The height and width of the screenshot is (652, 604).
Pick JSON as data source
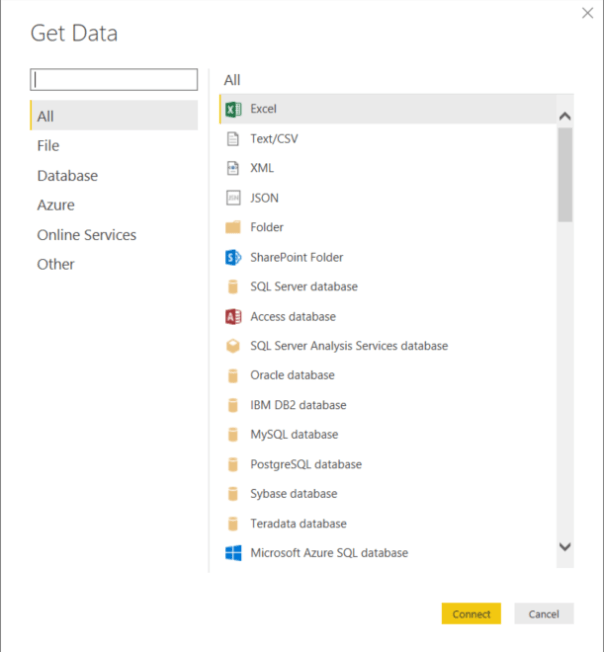point(264,198)
